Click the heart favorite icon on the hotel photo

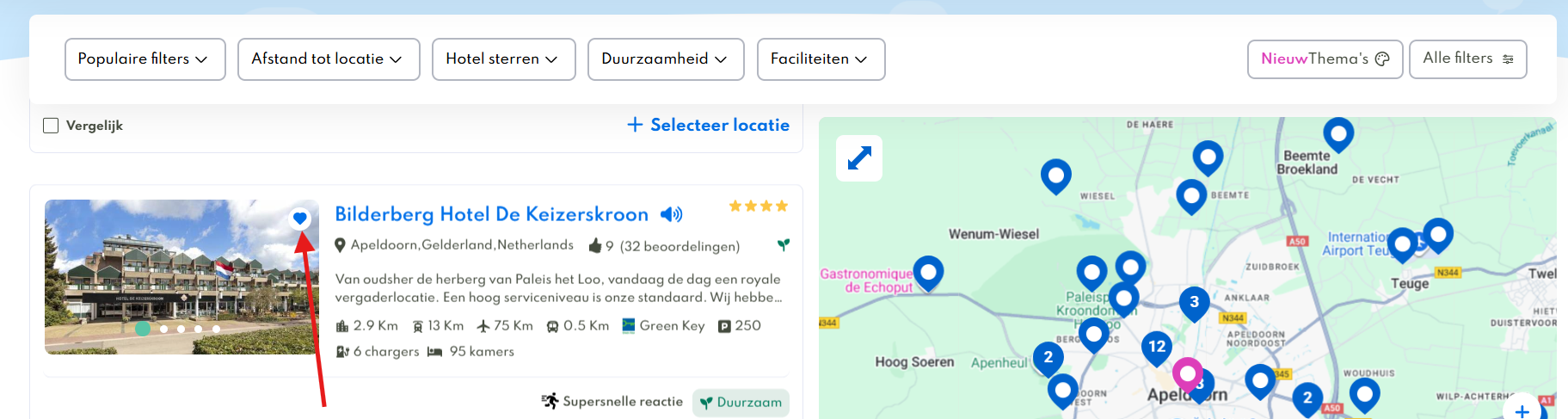[299, 219]
